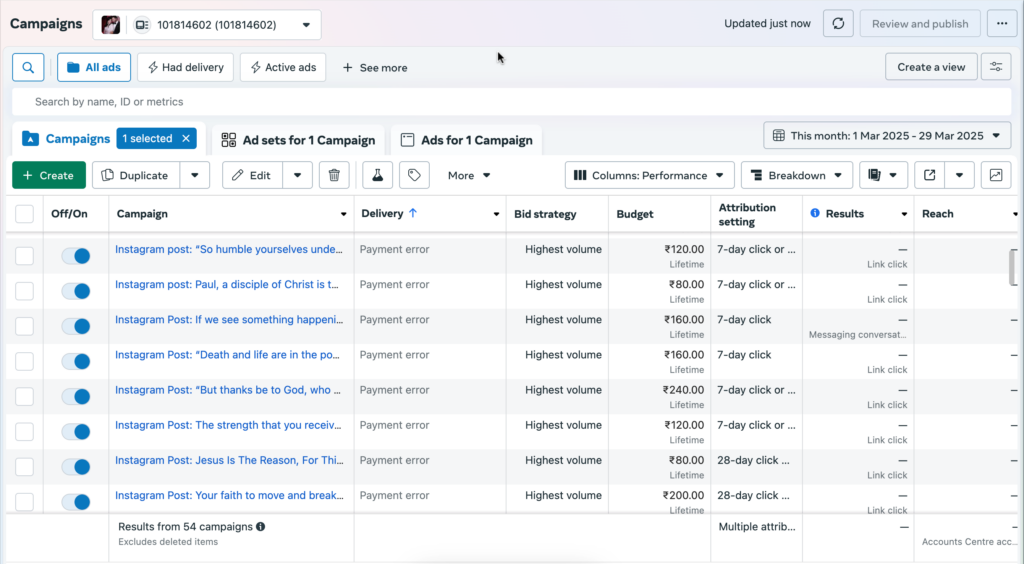Expand the Duplicate dropdown arrow
1024x564 pixels.
click(x=195, y=176)
